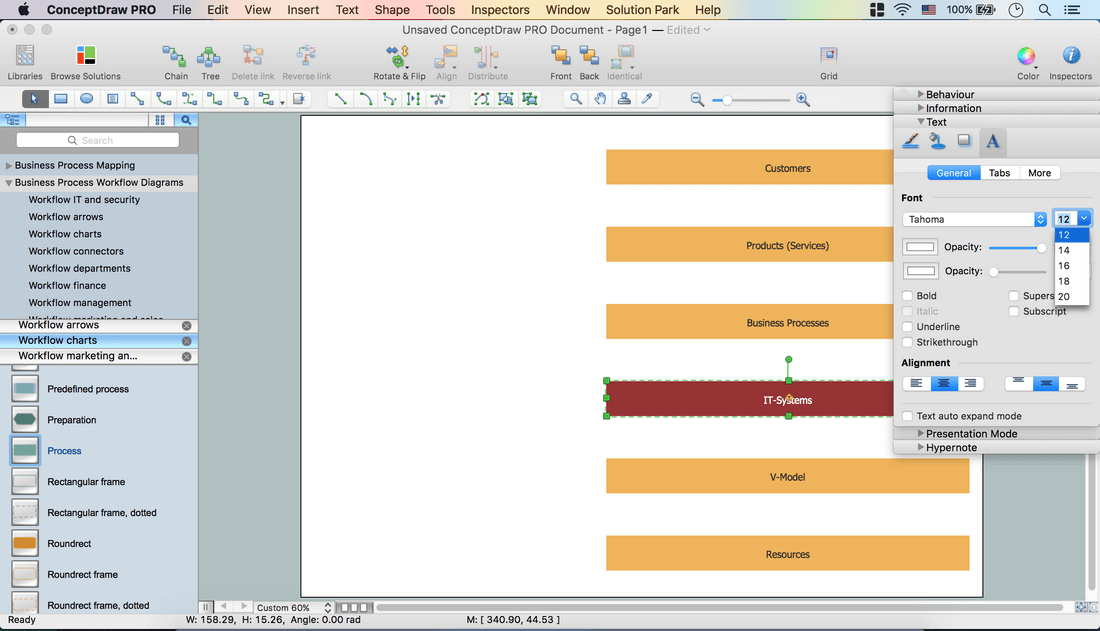Image resolution: width=1100 pixels, height=631 pixels.
Task: Collapse Business Process Workflow Diagrams tree
Action: pos(8,182)
